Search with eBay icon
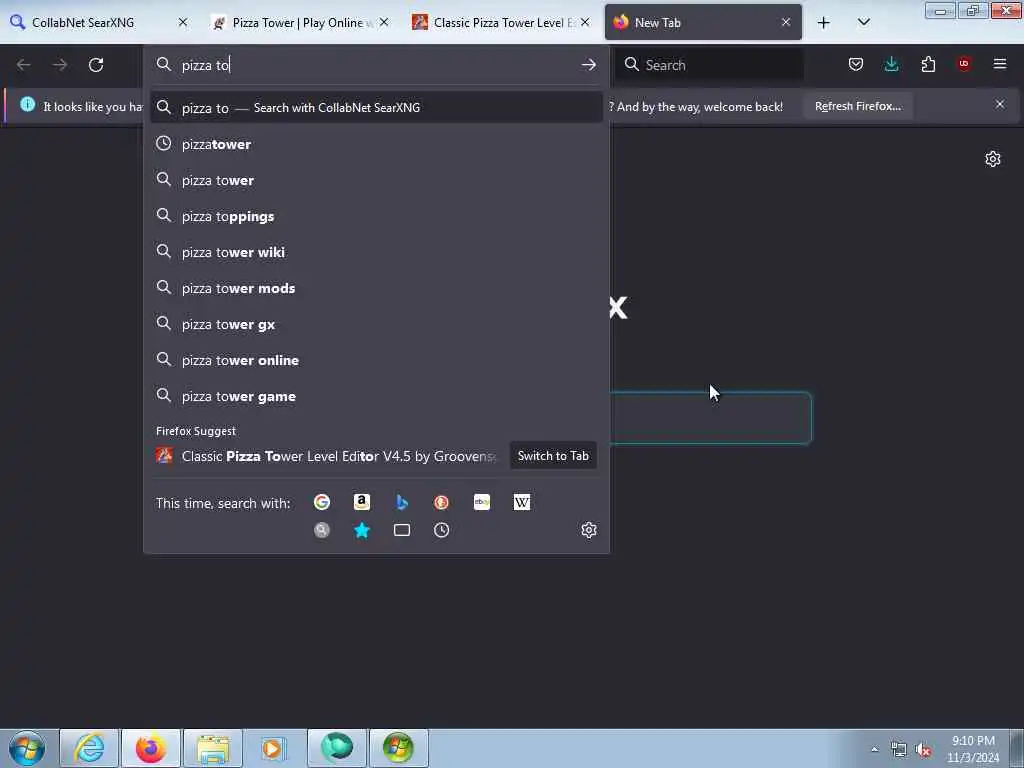The width and height of the screenshot is (1024, 768). [x=482, y=502]
